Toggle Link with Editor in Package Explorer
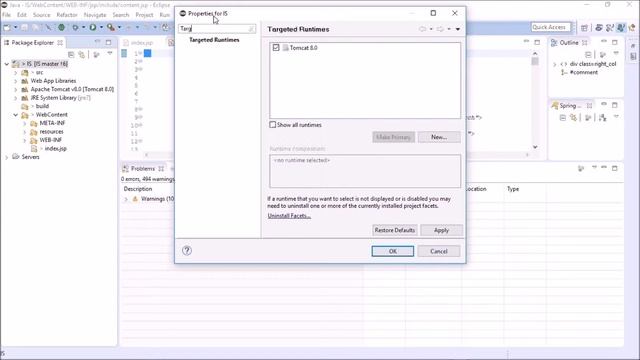The image size is (640, 360). pyautogui.click(x=82, y=54)
